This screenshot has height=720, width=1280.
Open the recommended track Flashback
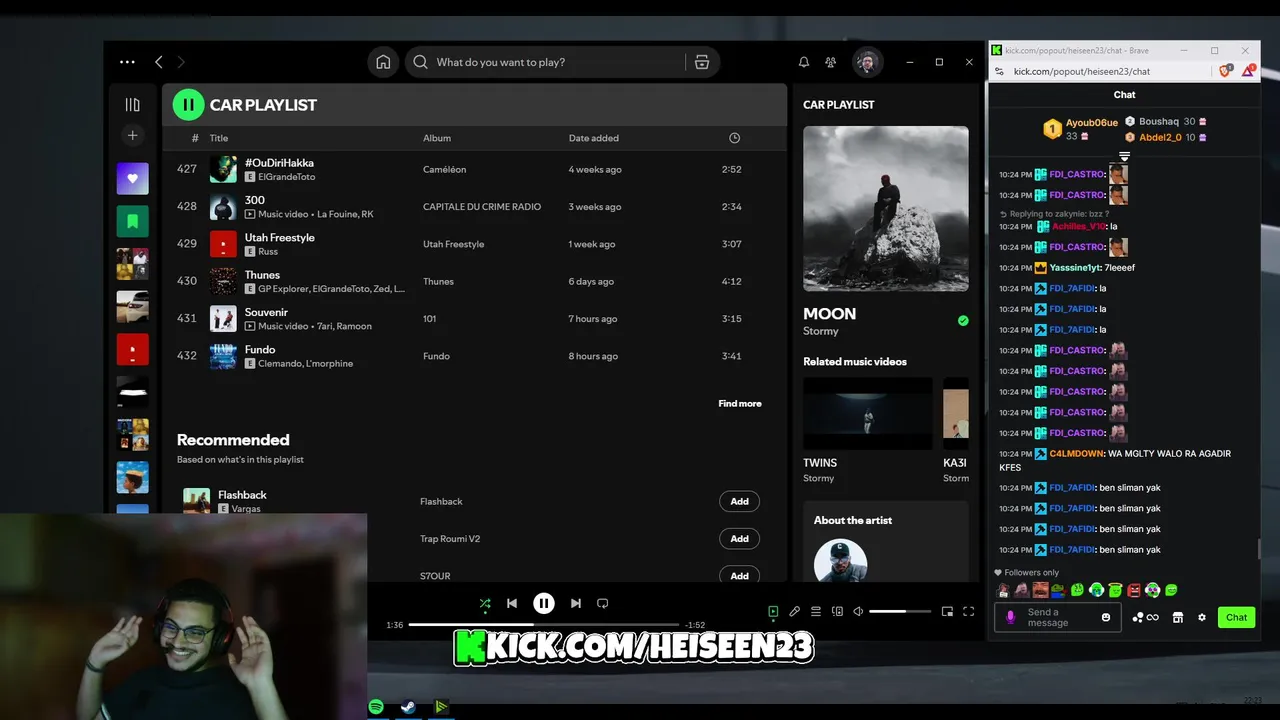click(x=242, y=495)
